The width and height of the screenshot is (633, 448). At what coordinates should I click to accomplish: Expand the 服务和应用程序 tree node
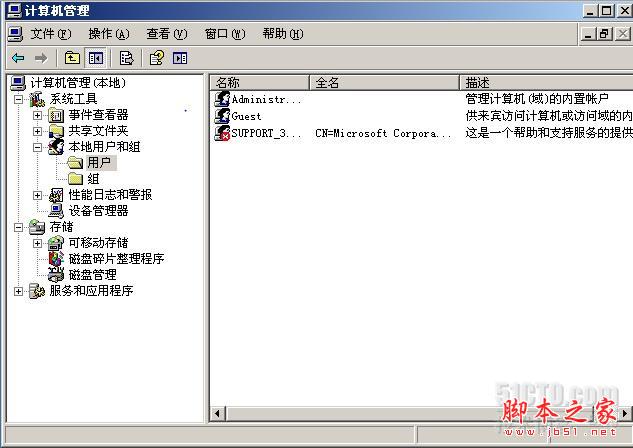click(x=18, y=291)
